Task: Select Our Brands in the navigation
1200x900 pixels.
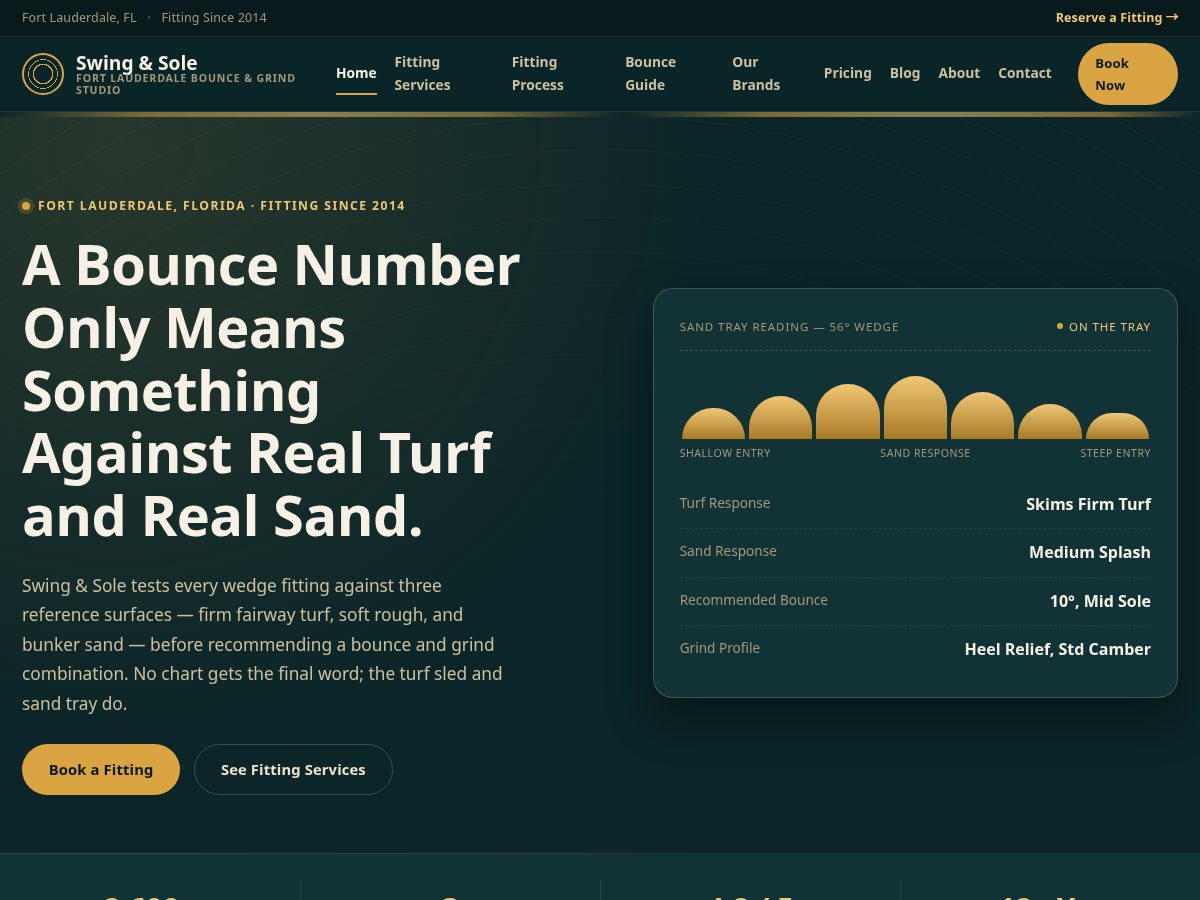Action: 756,74
